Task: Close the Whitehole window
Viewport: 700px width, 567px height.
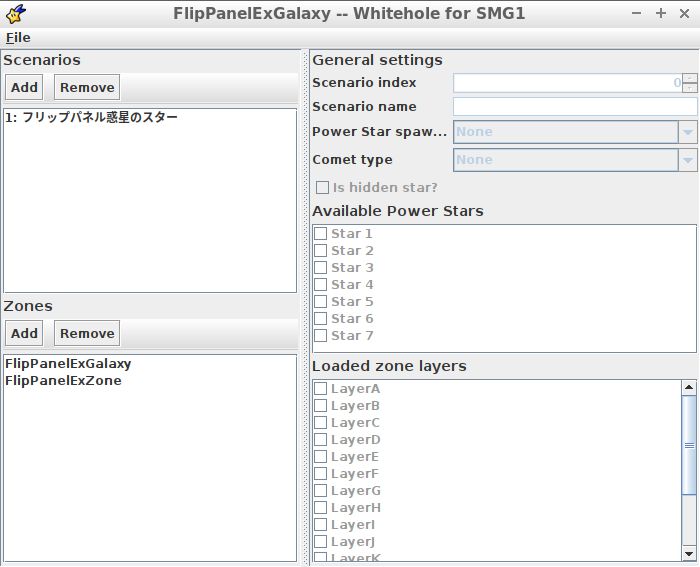Action: pos(684,13)
